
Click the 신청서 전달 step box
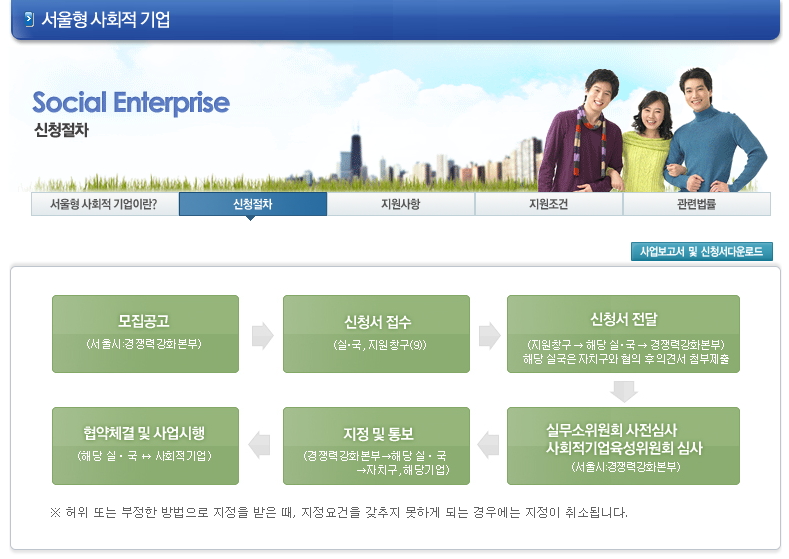point(623,334)
